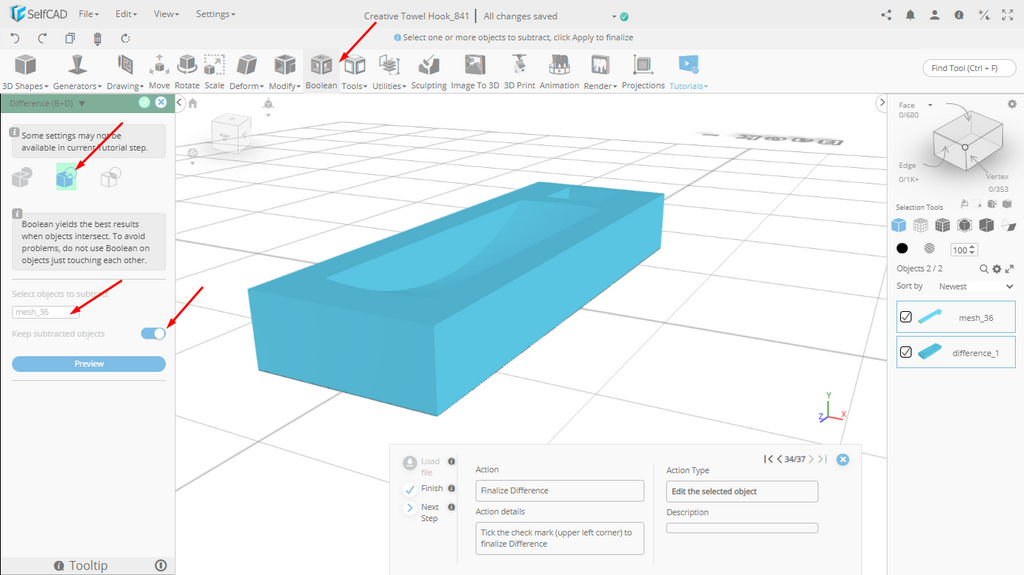Toggle the mesh_36 object checkbox
1024x575 pixels.
tap(906, 317)
